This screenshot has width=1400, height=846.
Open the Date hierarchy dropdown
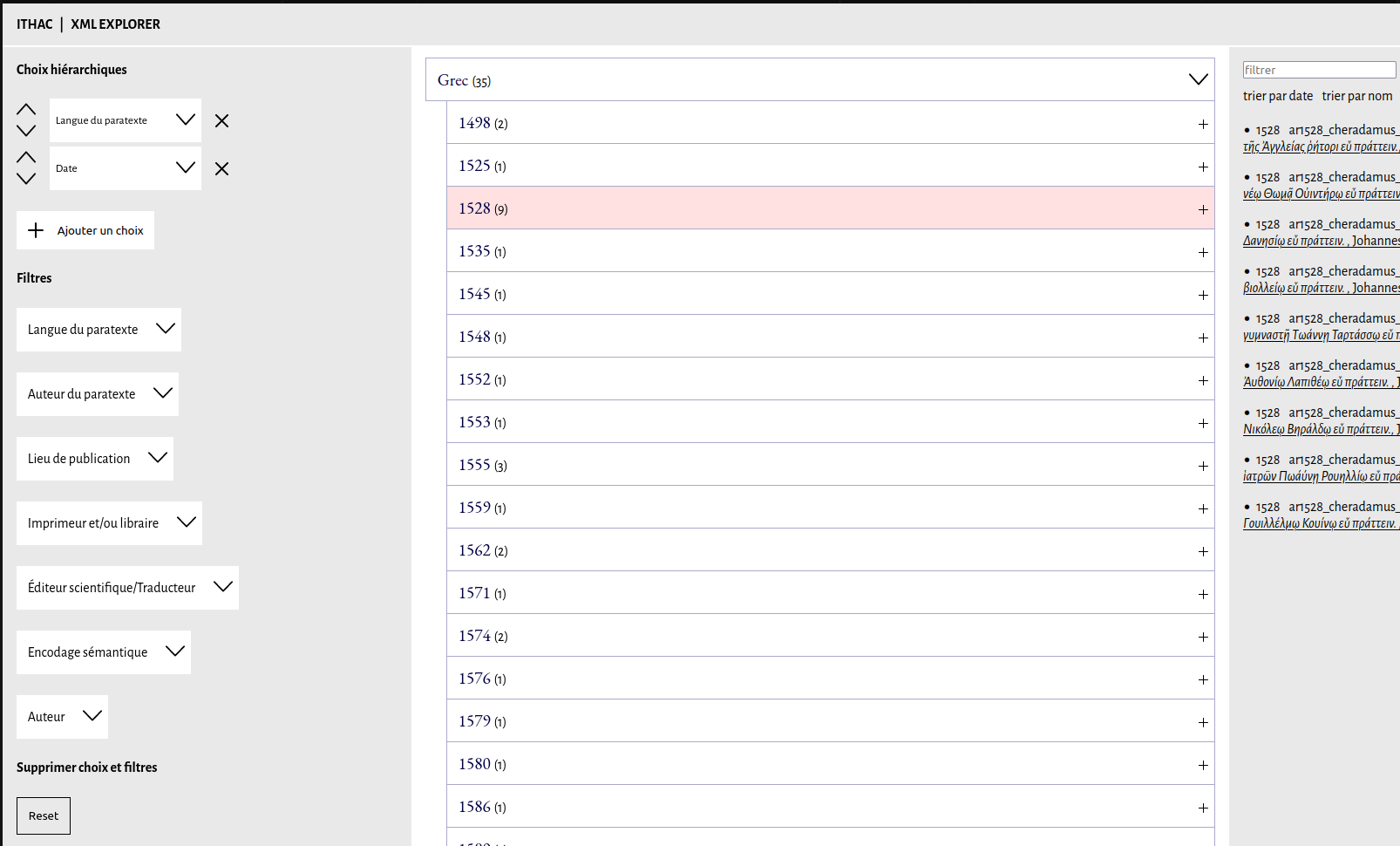(126, 168)
